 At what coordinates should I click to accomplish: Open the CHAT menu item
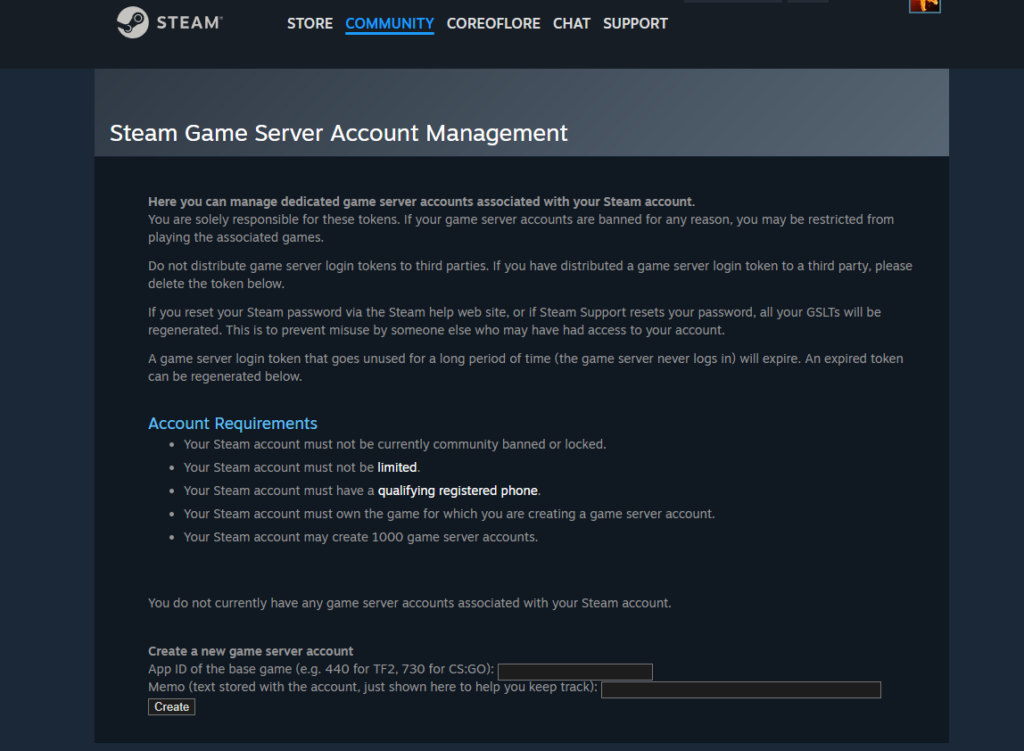pos(571,24)
